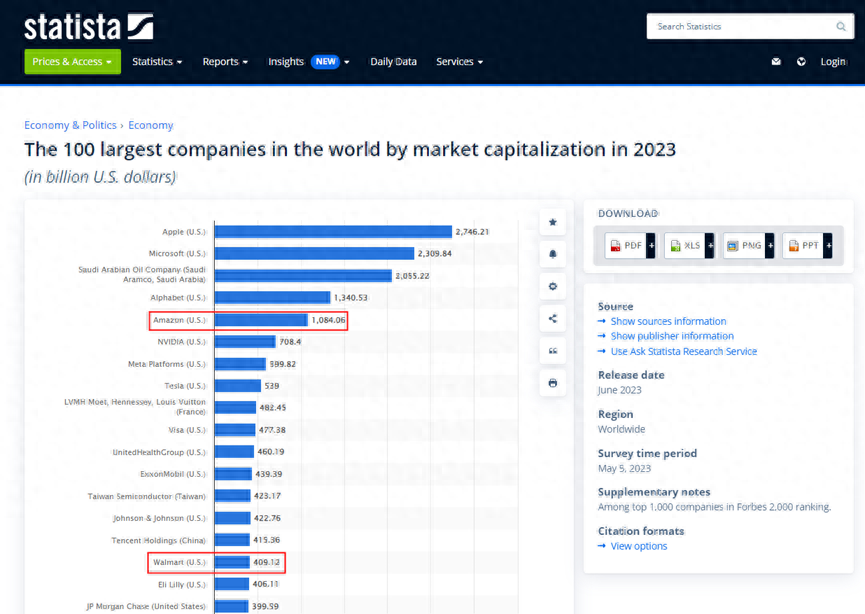Image resolution: width=865 pixels, height=614 pixels.
Task: Click the globe language icon in header
Action: click(801, 62)
